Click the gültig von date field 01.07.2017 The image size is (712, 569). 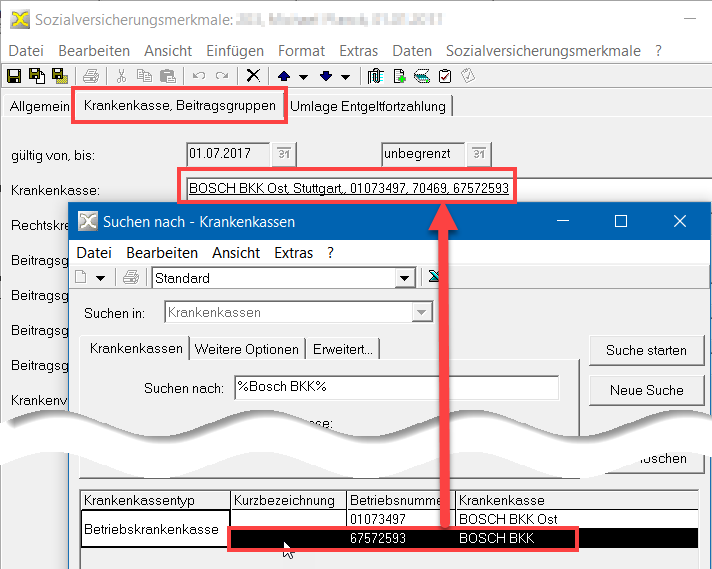pyautogui.click(x=228, y=154)
